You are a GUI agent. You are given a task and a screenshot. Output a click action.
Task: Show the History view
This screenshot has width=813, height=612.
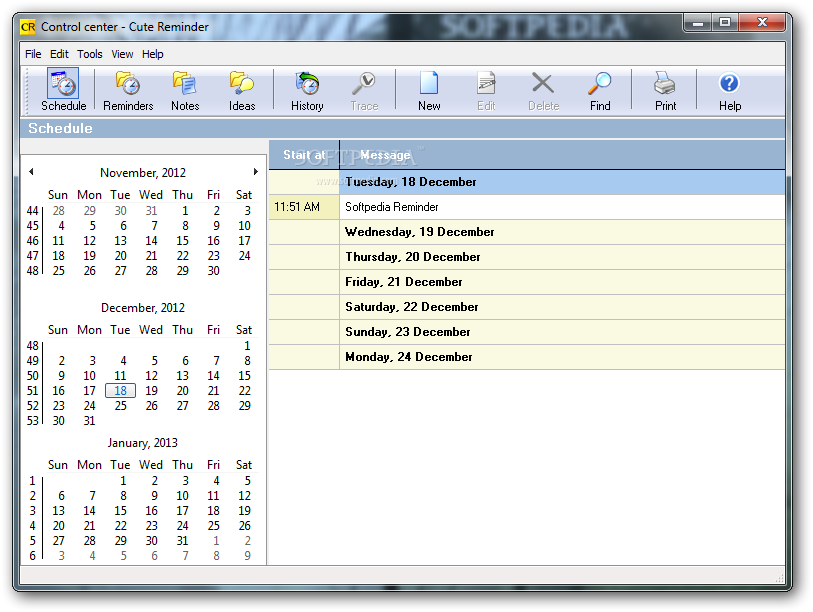[307, 90]
